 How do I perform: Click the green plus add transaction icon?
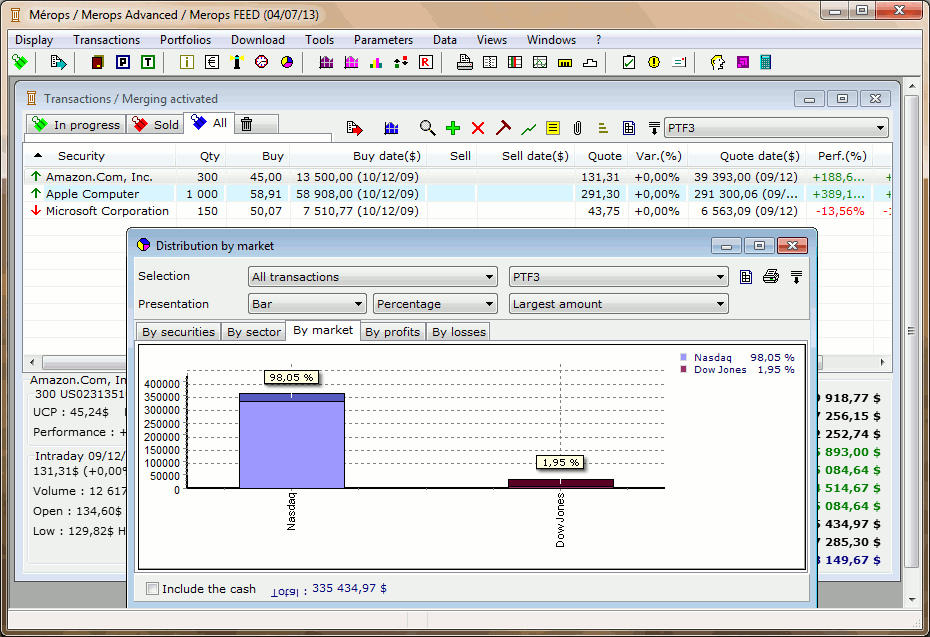point(453,128)
